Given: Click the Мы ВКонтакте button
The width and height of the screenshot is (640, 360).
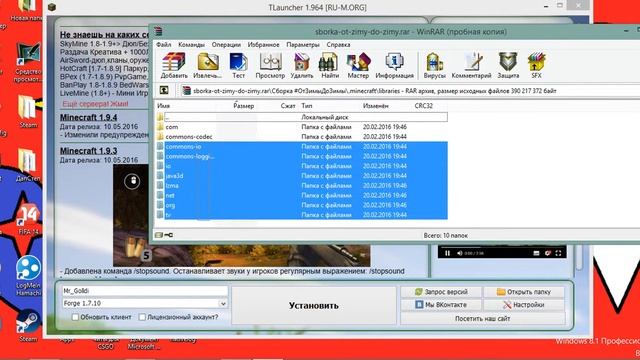Looking at the screenshot, I should [441, 304].
